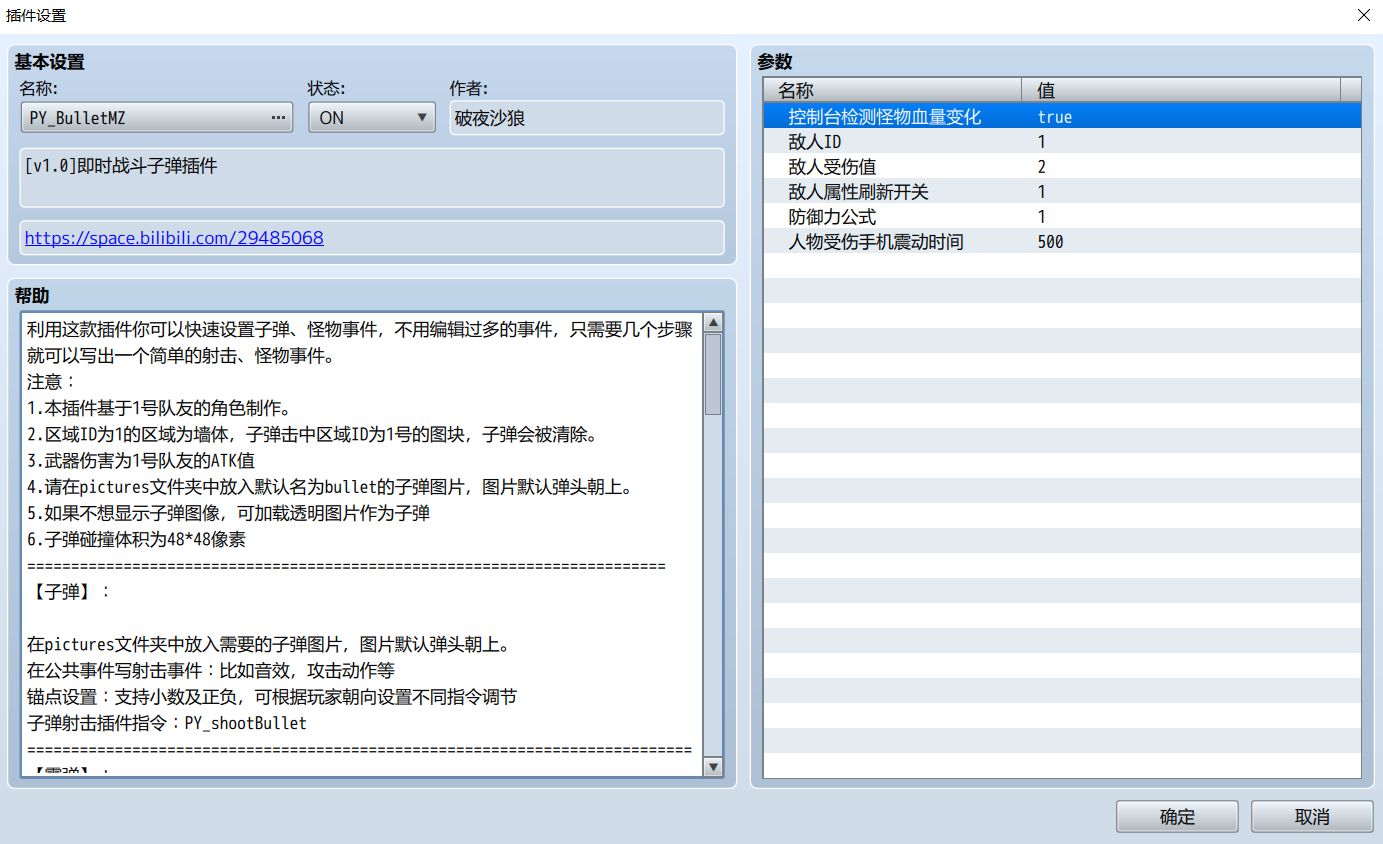Screen dimensions: 1383x844
Task: Click the true value cell
Action: coord(1054,117)
